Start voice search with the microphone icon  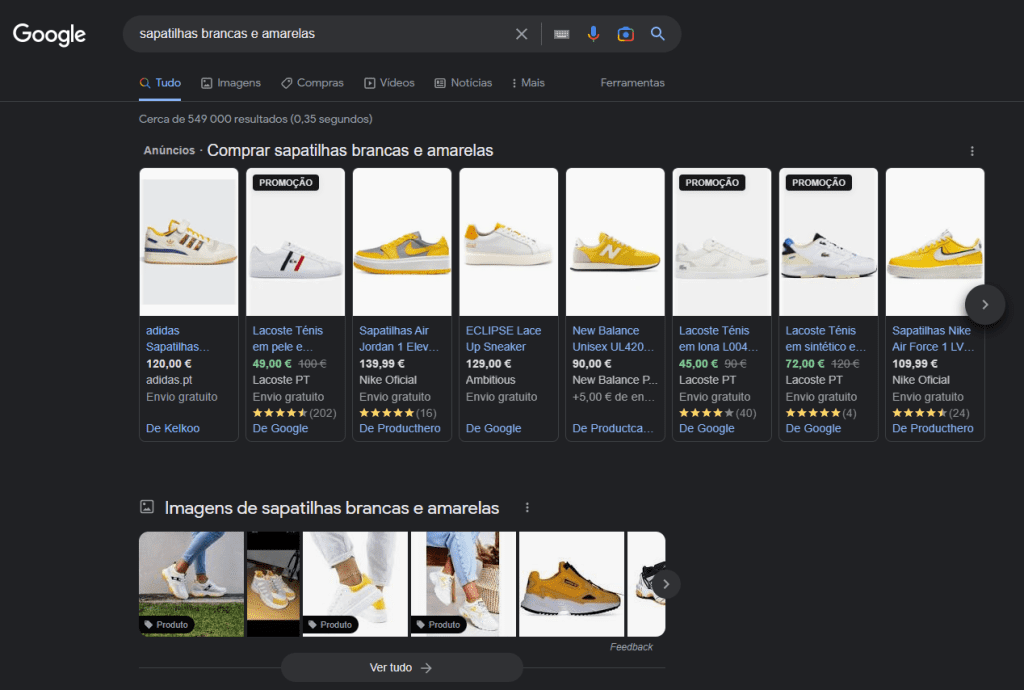click(x=593, y=34)
